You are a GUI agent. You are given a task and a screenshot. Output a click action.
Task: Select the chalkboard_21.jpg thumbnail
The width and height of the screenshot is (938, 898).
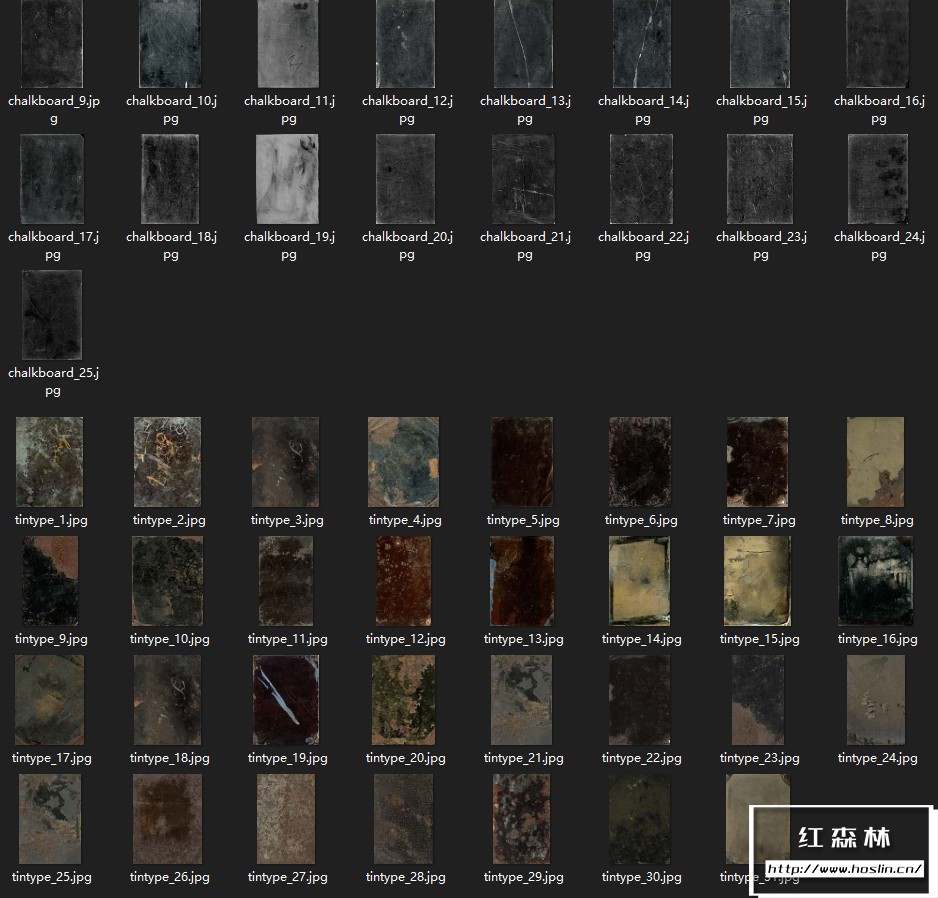[523, 179]
